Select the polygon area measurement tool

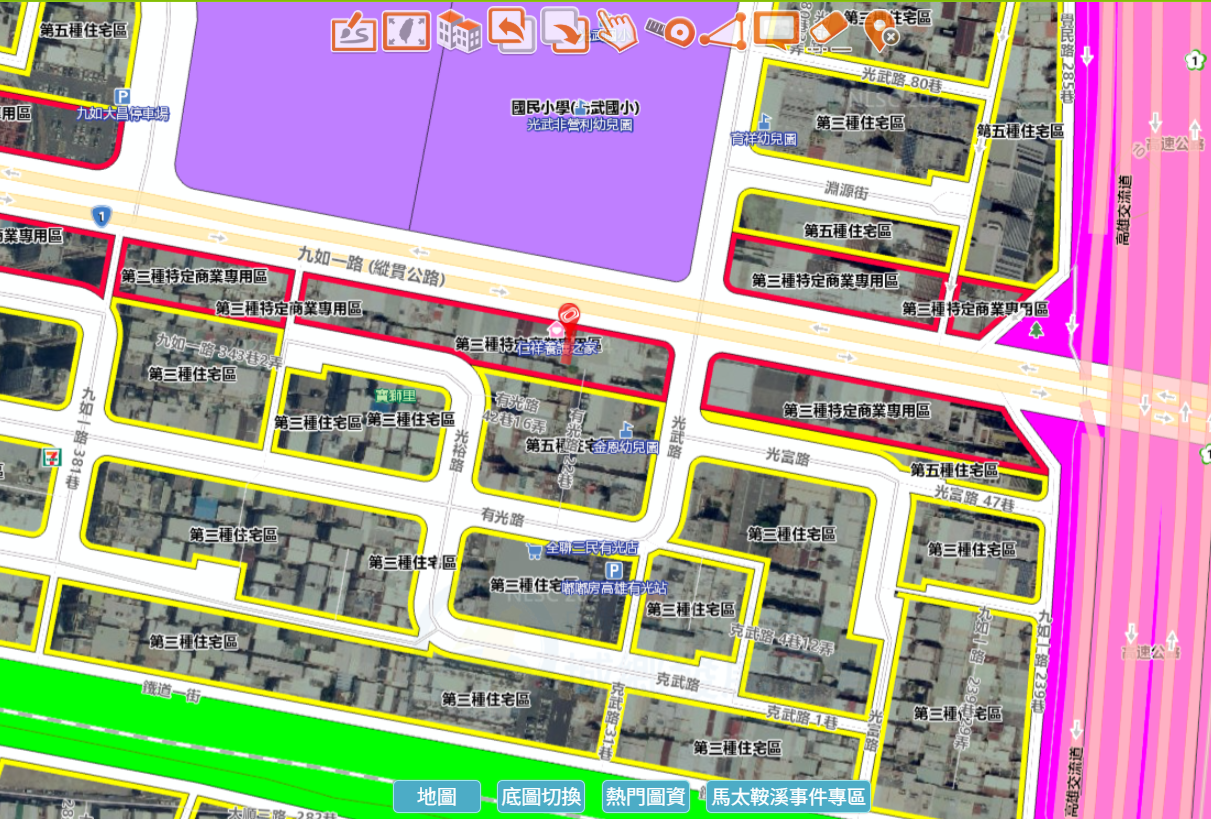click(x=722, y=32)
